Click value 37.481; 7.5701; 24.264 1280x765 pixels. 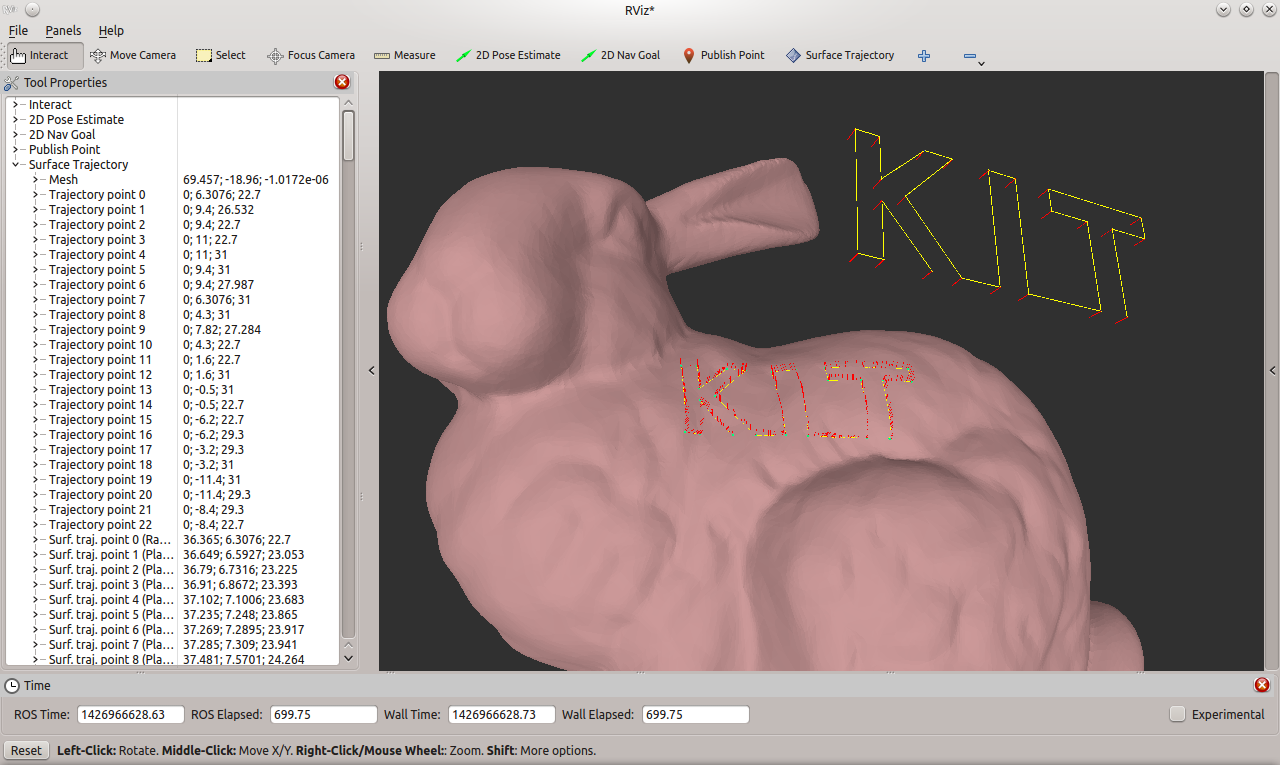point(243,660)
